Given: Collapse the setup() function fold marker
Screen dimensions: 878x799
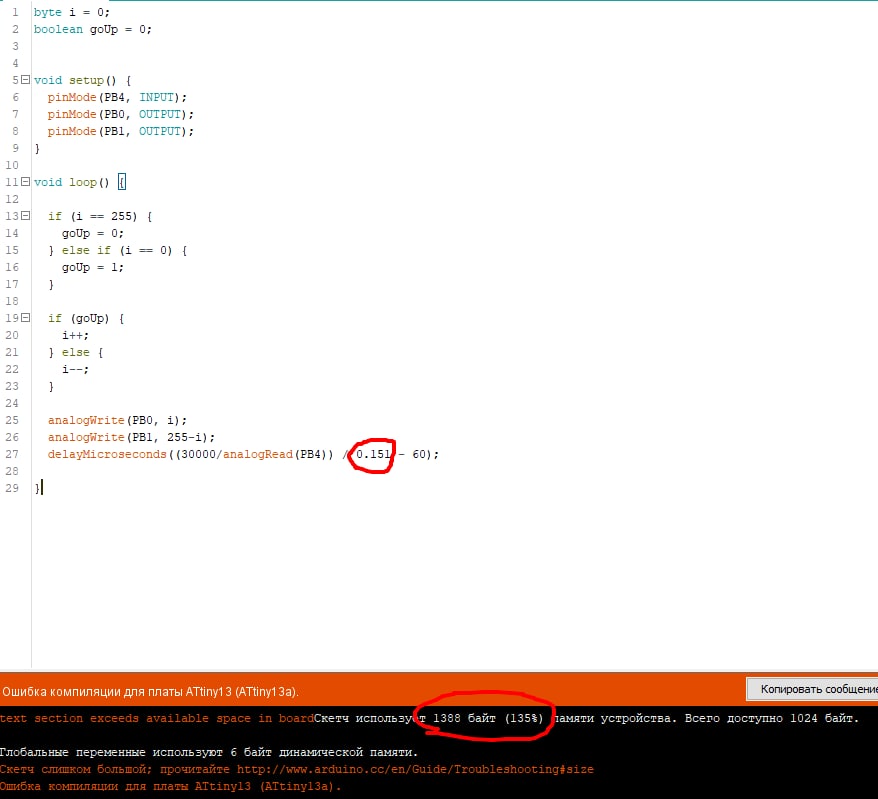Looking at the screenshot, I should (x=25, y=80).
